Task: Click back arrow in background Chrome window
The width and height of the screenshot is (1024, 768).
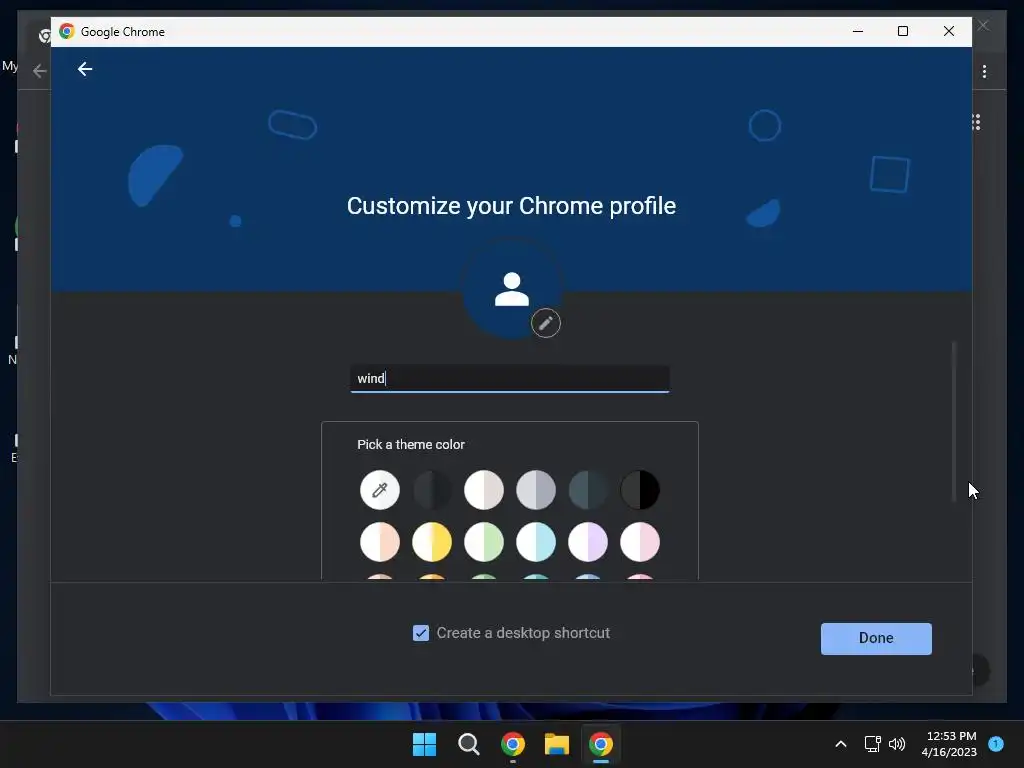Action: click(x=40, y=71)
